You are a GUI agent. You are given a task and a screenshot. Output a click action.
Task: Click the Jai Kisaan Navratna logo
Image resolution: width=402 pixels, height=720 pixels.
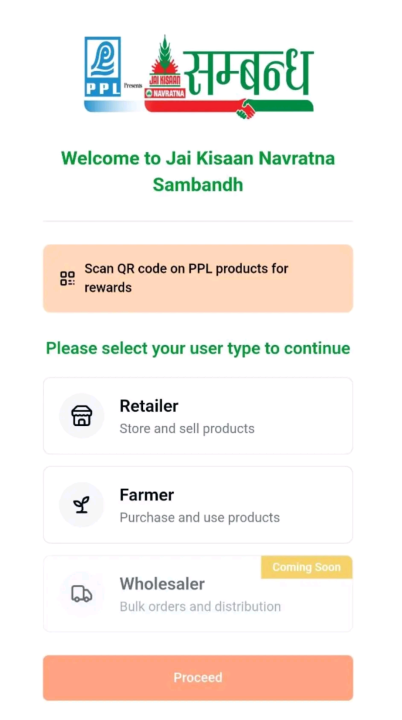point(165,67)
